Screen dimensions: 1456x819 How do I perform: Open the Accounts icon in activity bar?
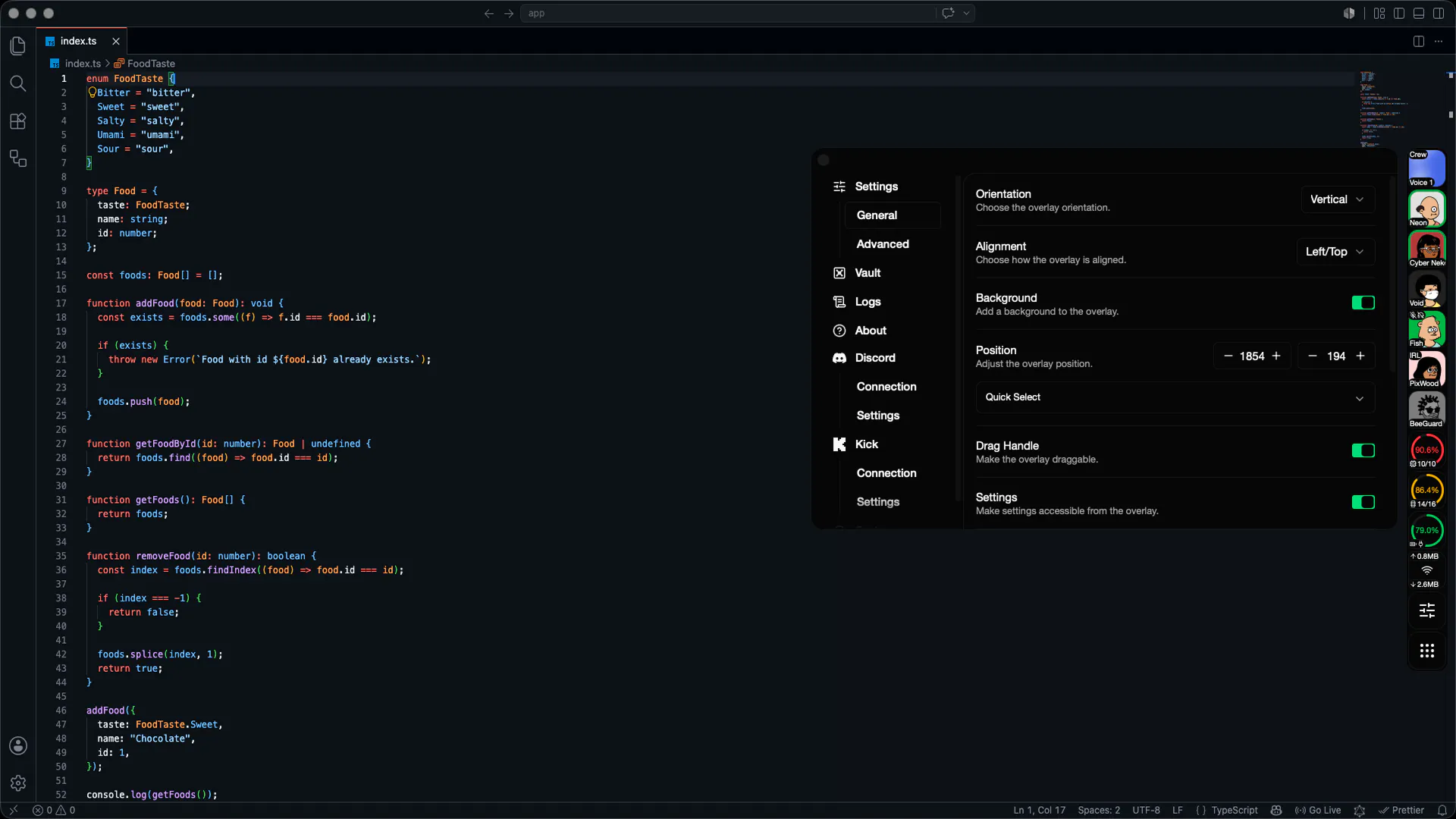pos(18,745)
